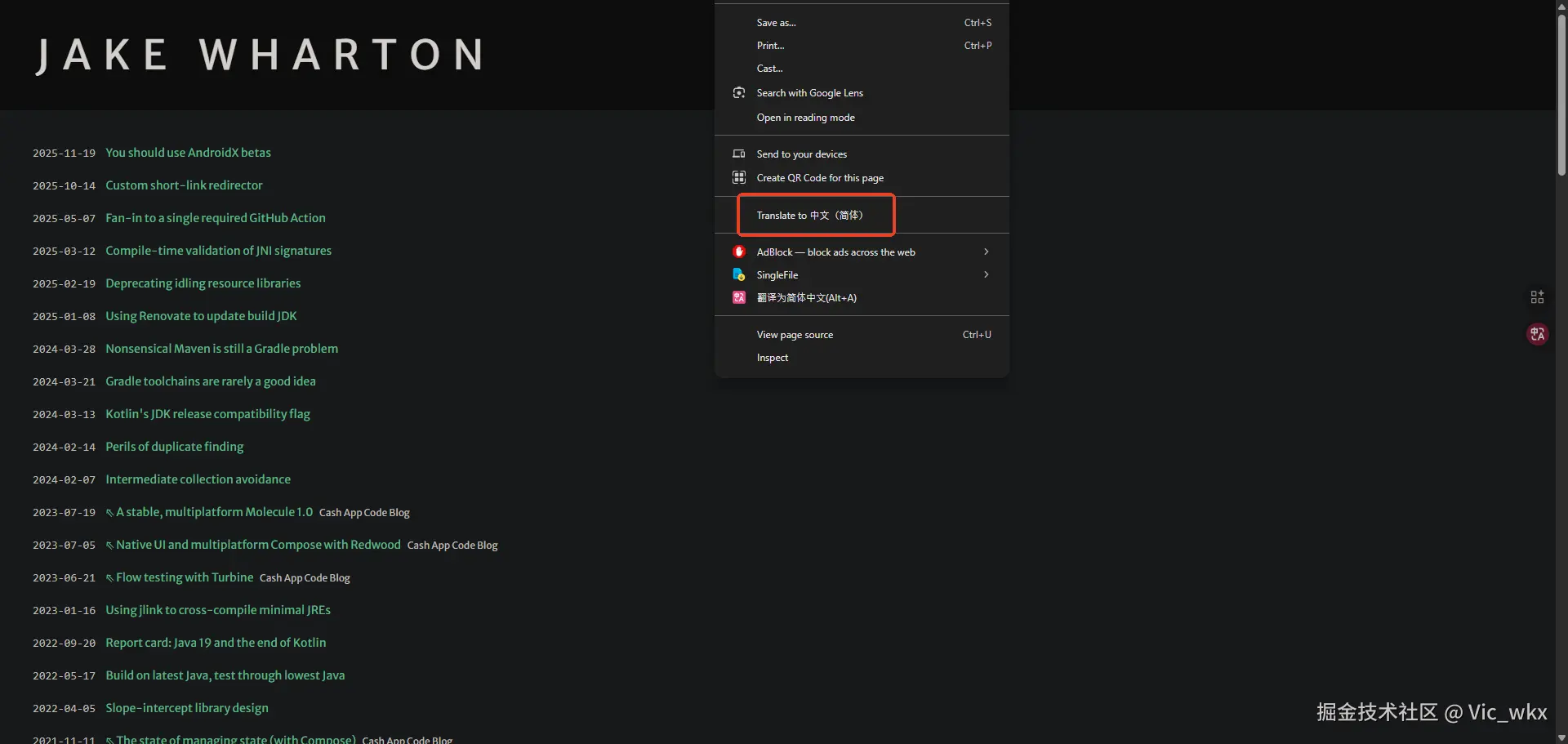The width and height of the screenshot is (1568, 744).
Task: Open 'Kotlin's JDK release compatibility flag'
Action: click(207, 414)
